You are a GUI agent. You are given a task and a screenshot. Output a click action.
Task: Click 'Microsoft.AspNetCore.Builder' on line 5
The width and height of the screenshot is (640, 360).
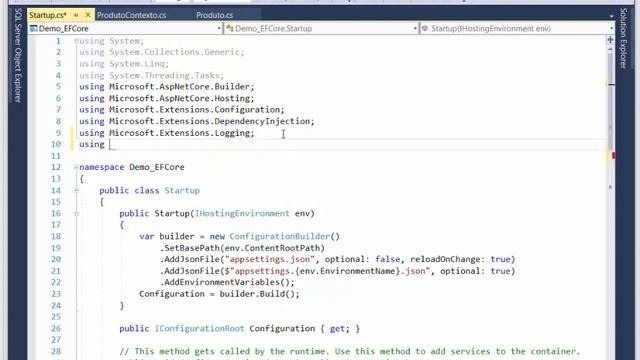tap(179, 87)
